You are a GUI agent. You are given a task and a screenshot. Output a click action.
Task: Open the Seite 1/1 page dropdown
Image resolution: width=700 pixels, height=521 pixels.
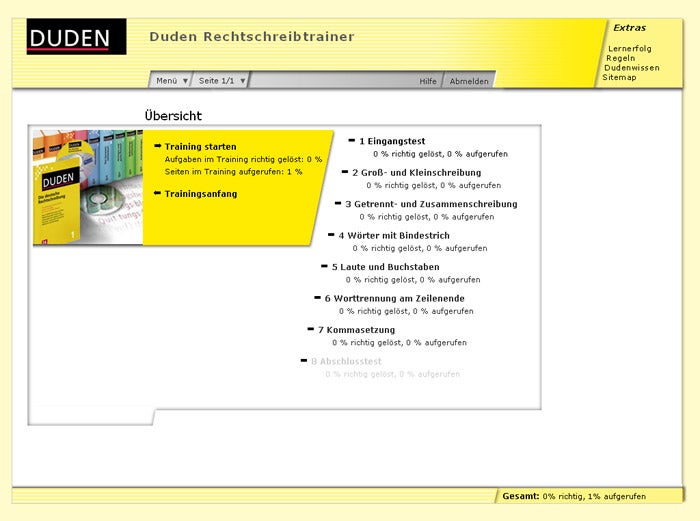coord(222,81)
